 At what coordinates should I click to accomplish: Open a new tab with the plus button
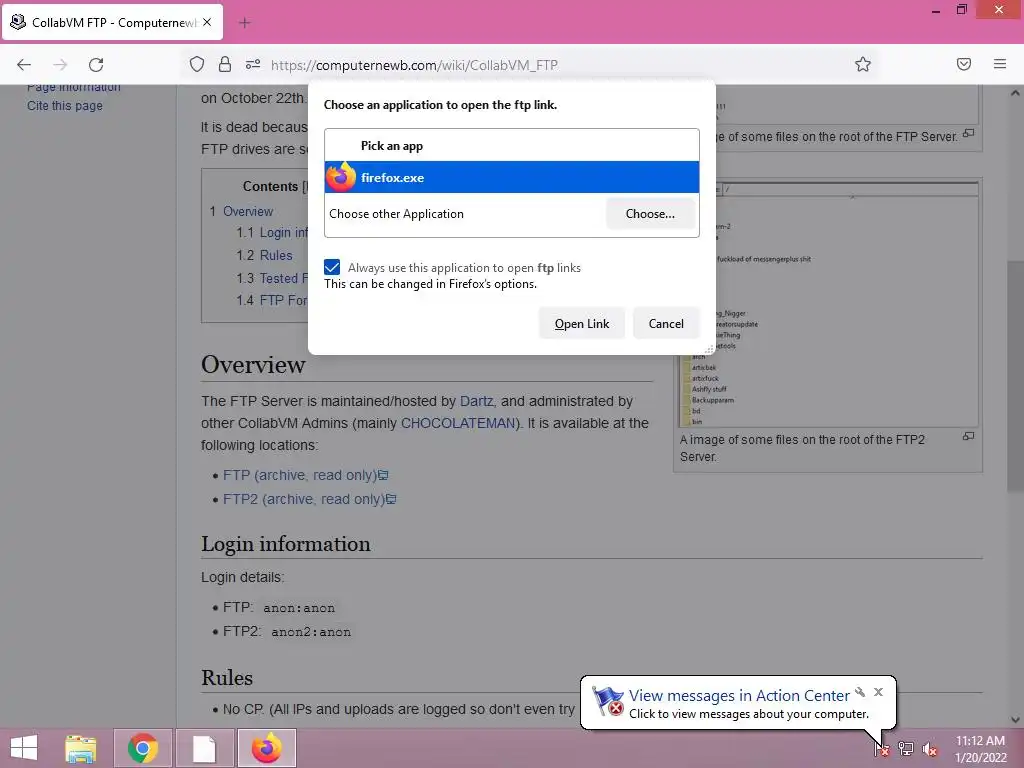244,23
